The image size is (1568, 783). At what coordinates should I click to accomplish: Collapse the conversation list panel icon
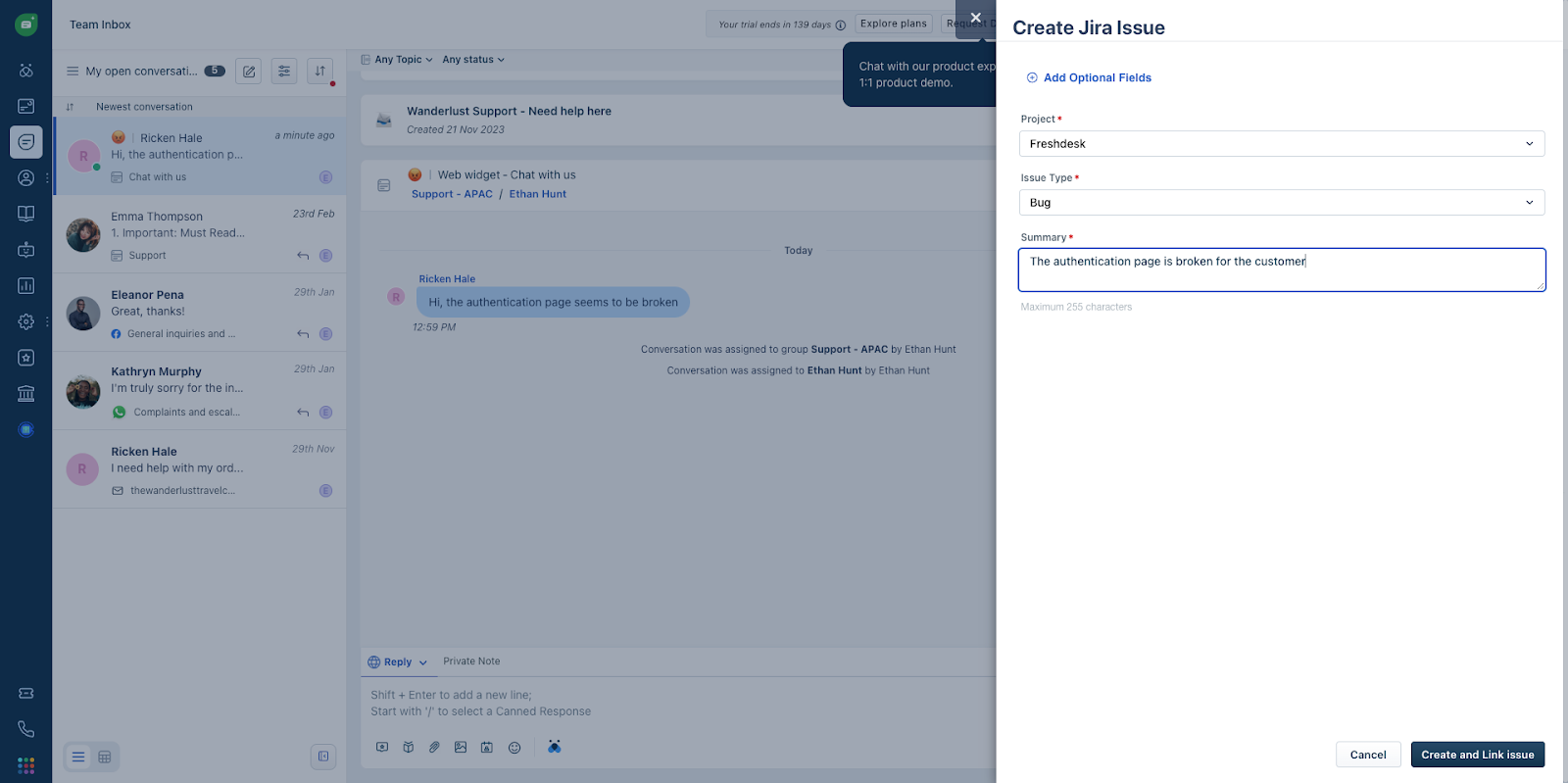pyautogui.click(x=323, y=757)
